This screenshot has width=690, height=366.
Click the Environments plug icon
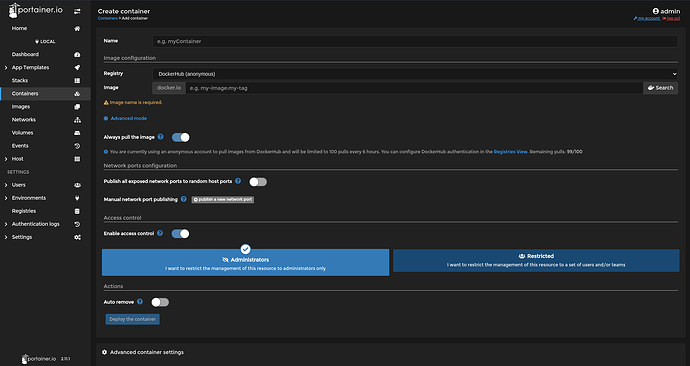point(77,198)
